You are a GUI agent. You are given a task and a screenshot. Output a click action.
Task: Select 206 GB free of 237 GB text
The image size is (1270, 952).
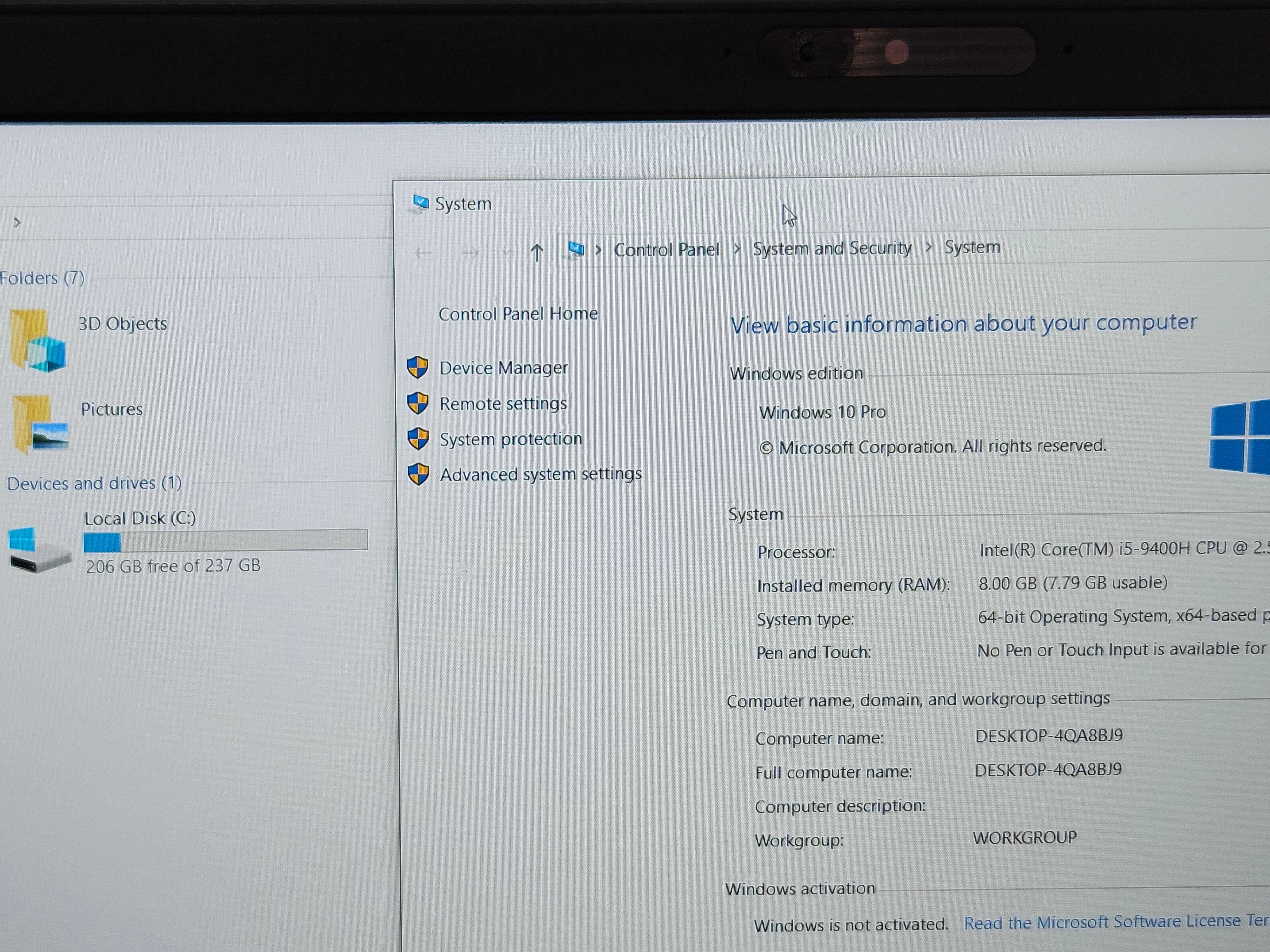[173, 566]
